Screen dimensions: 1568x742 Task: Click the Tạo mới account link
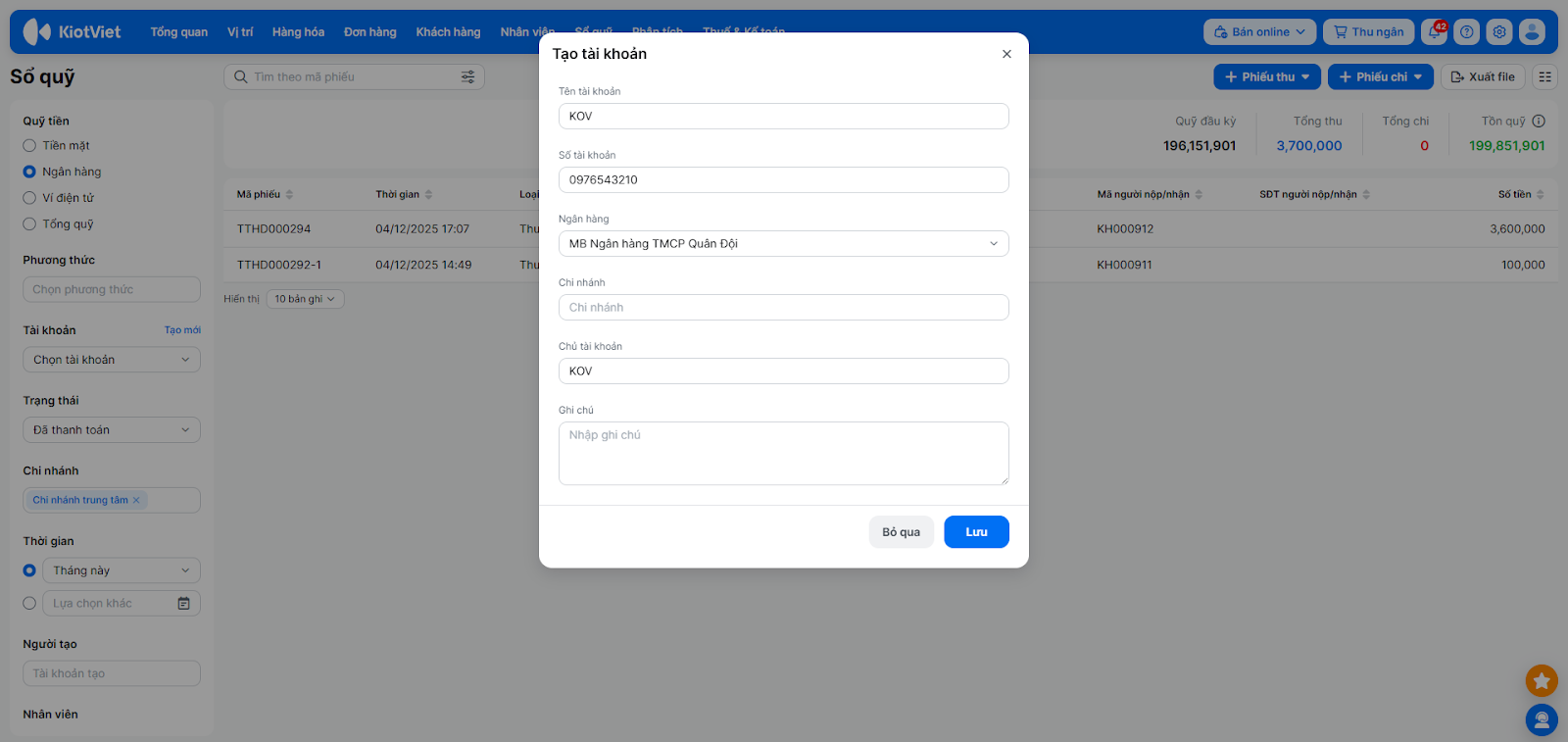point(182,330)
